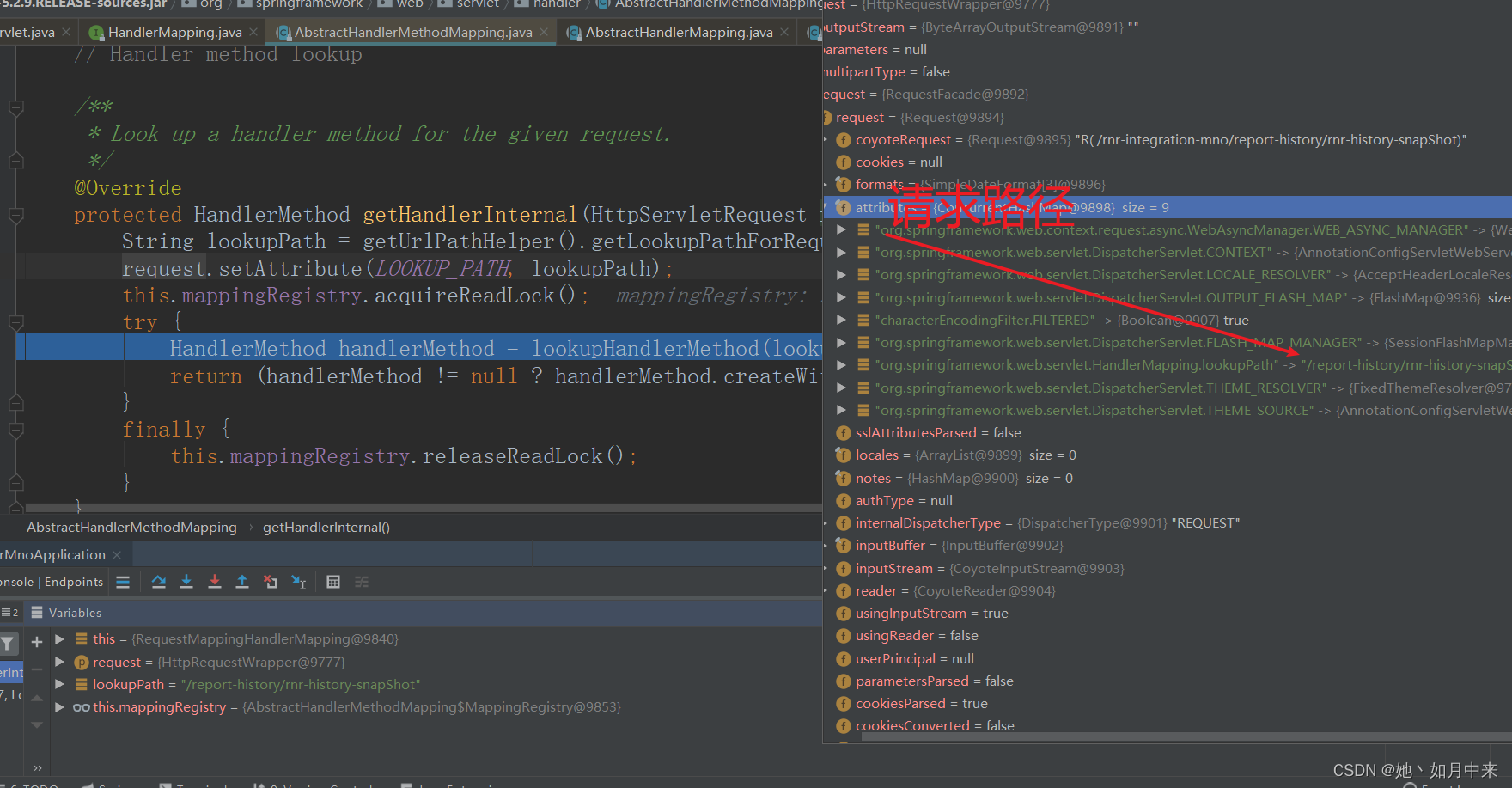The image size is (1512, 788).
Task: Expand the 'request' variable node
Action: click(x=59, y=662)
